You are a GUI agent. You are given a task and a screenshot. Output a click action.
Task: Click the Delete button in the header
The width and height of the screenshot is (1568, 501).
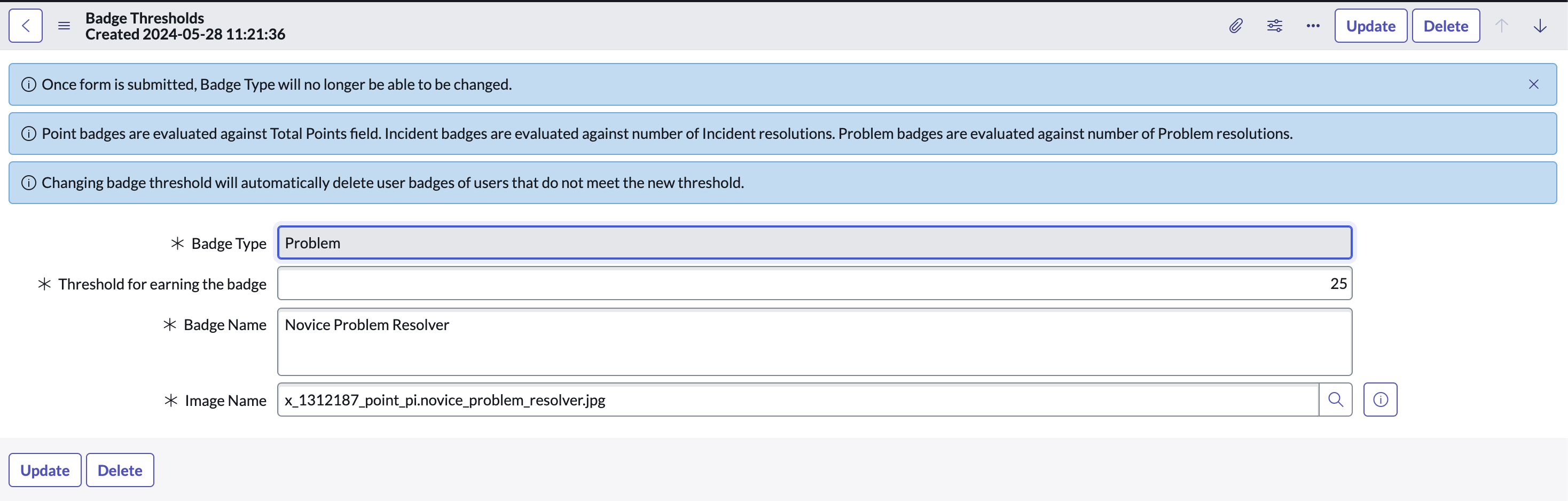click(1445, 26)
